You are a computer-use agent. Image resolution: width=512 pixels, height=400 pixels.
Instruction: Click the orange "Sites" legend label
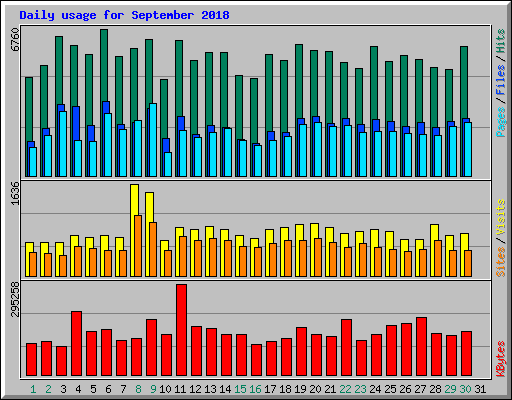(x=500, y=262)
